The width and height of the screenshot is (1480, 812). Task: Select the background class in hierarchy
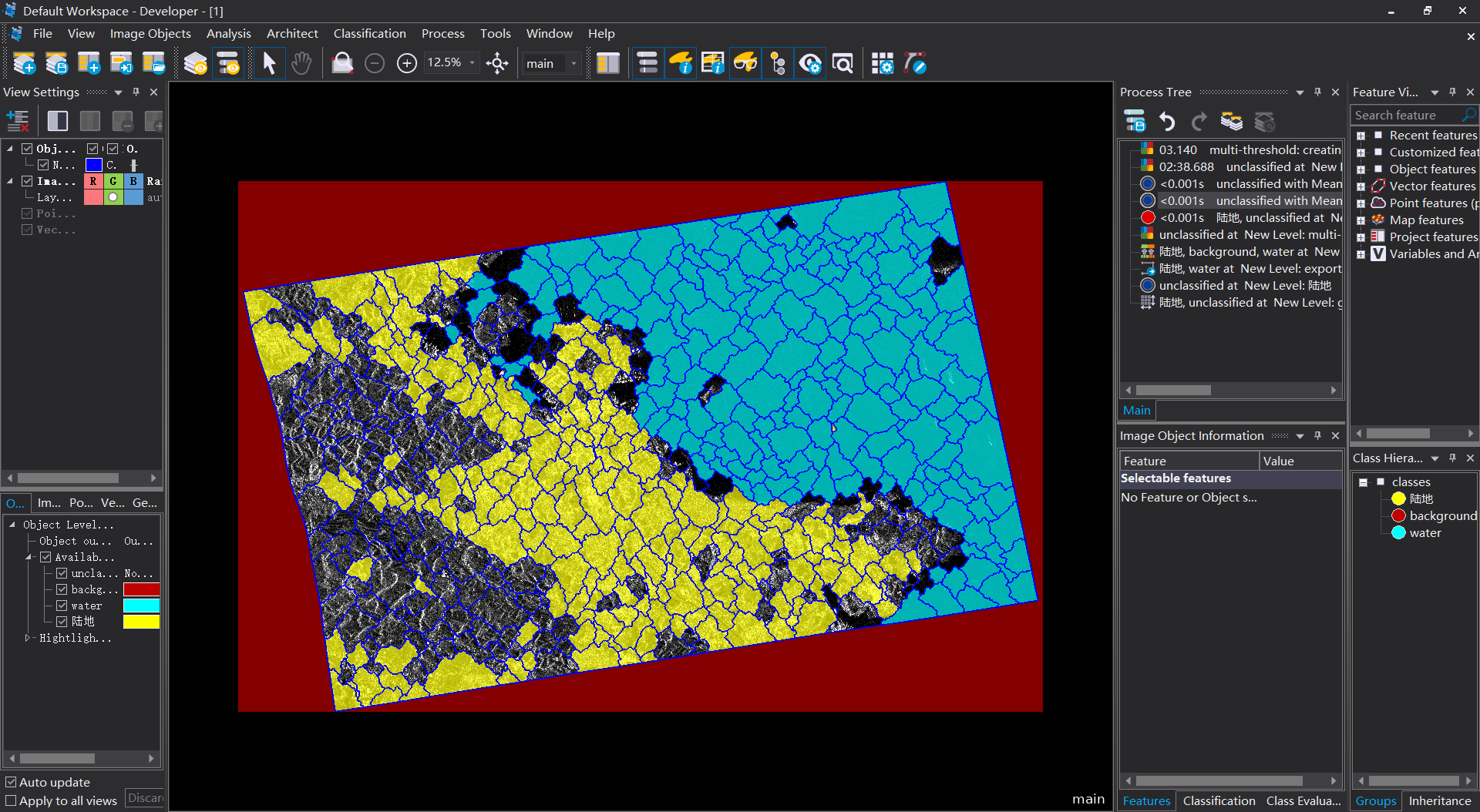(x=1442, y=515)
